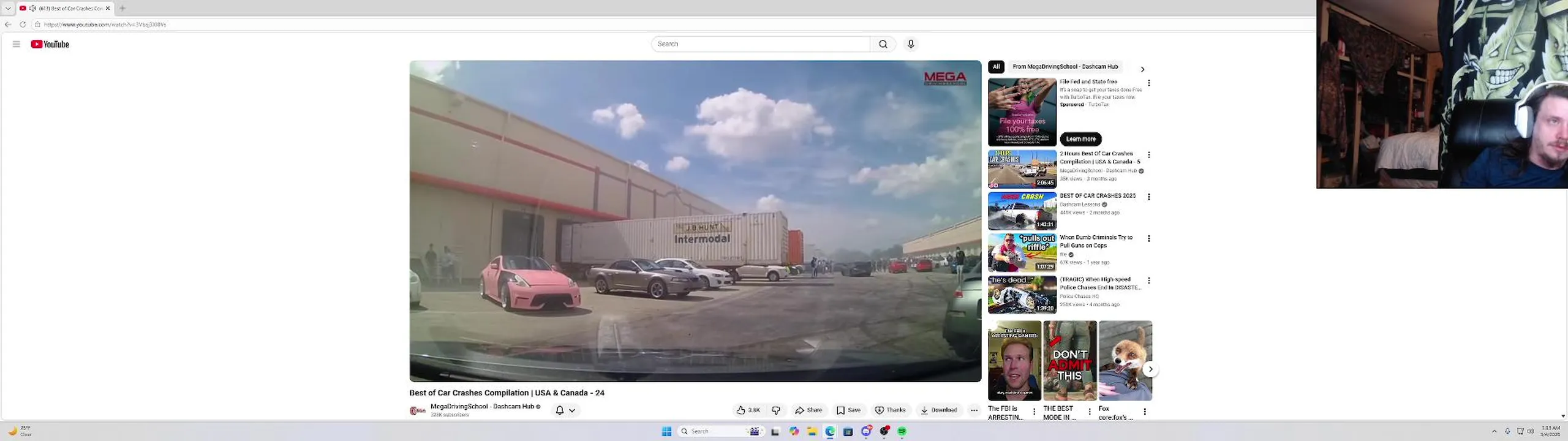Open more actions ellipsis below the video
The image size is (1568, 441).
click(x=974, y=410)
